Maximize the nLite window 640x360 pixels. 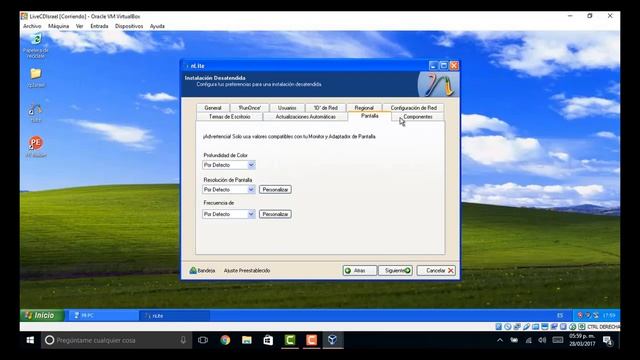tap(444, 66)
